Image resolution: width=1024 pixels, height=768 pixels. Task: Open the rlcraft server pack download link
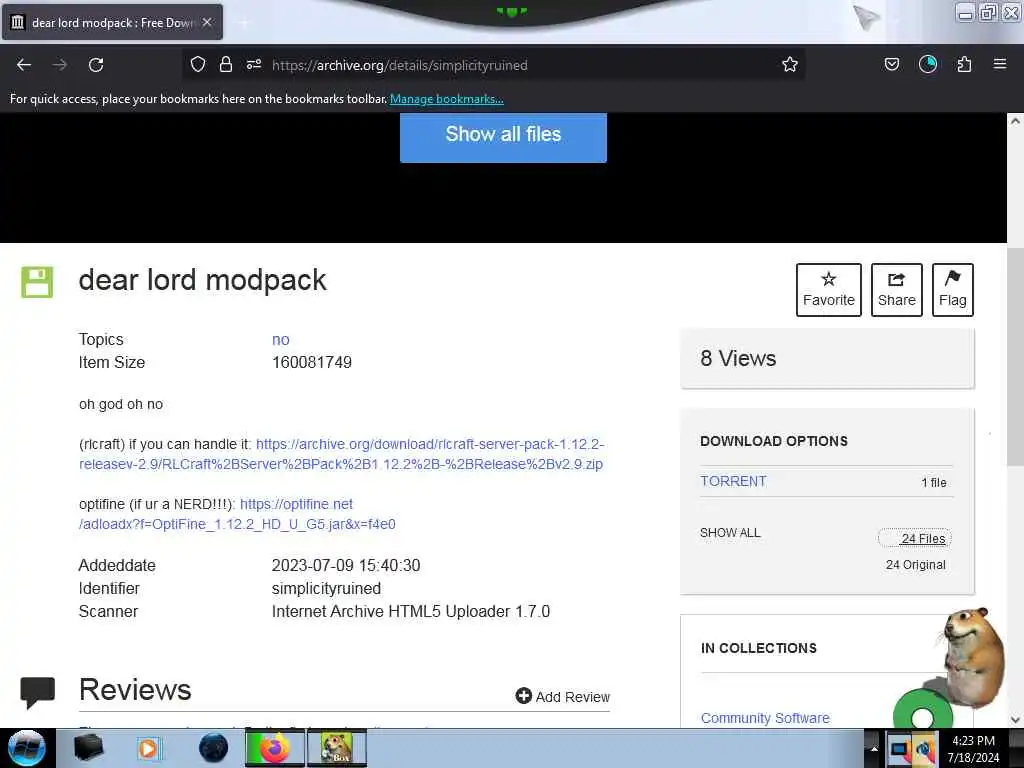pyautogui.click(x=342, y=454)
